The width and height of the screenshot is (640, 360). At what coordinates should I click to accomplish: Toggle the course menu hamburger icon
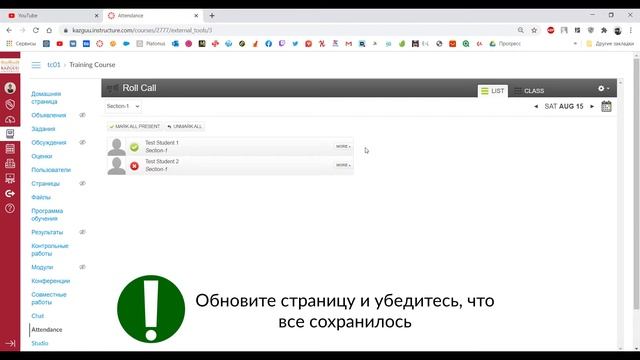36,65
